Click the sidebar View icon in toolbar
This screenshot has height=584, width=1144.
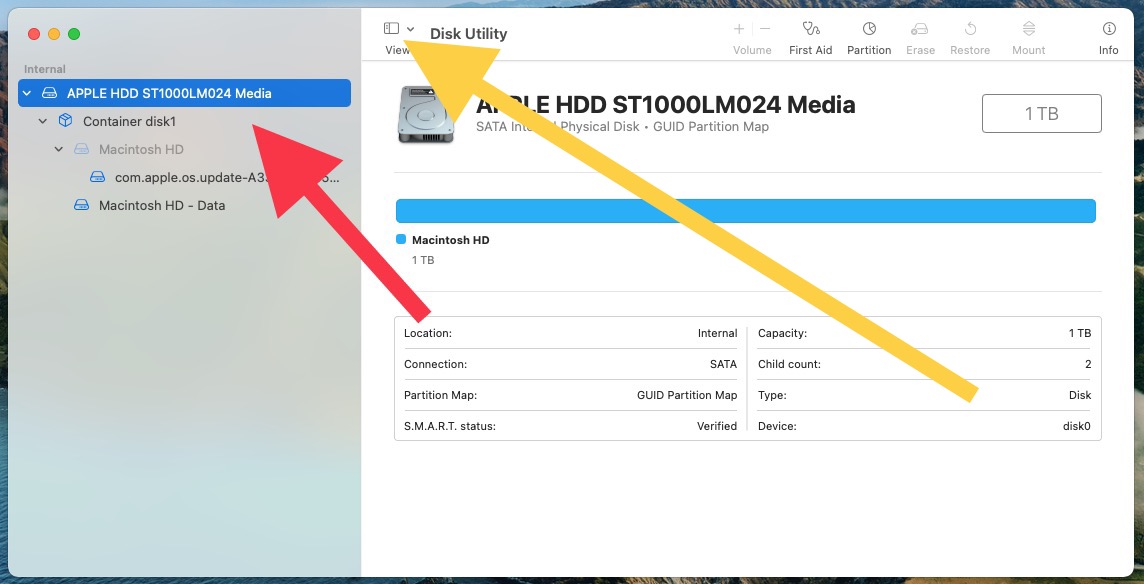click(x=392, y=28)
